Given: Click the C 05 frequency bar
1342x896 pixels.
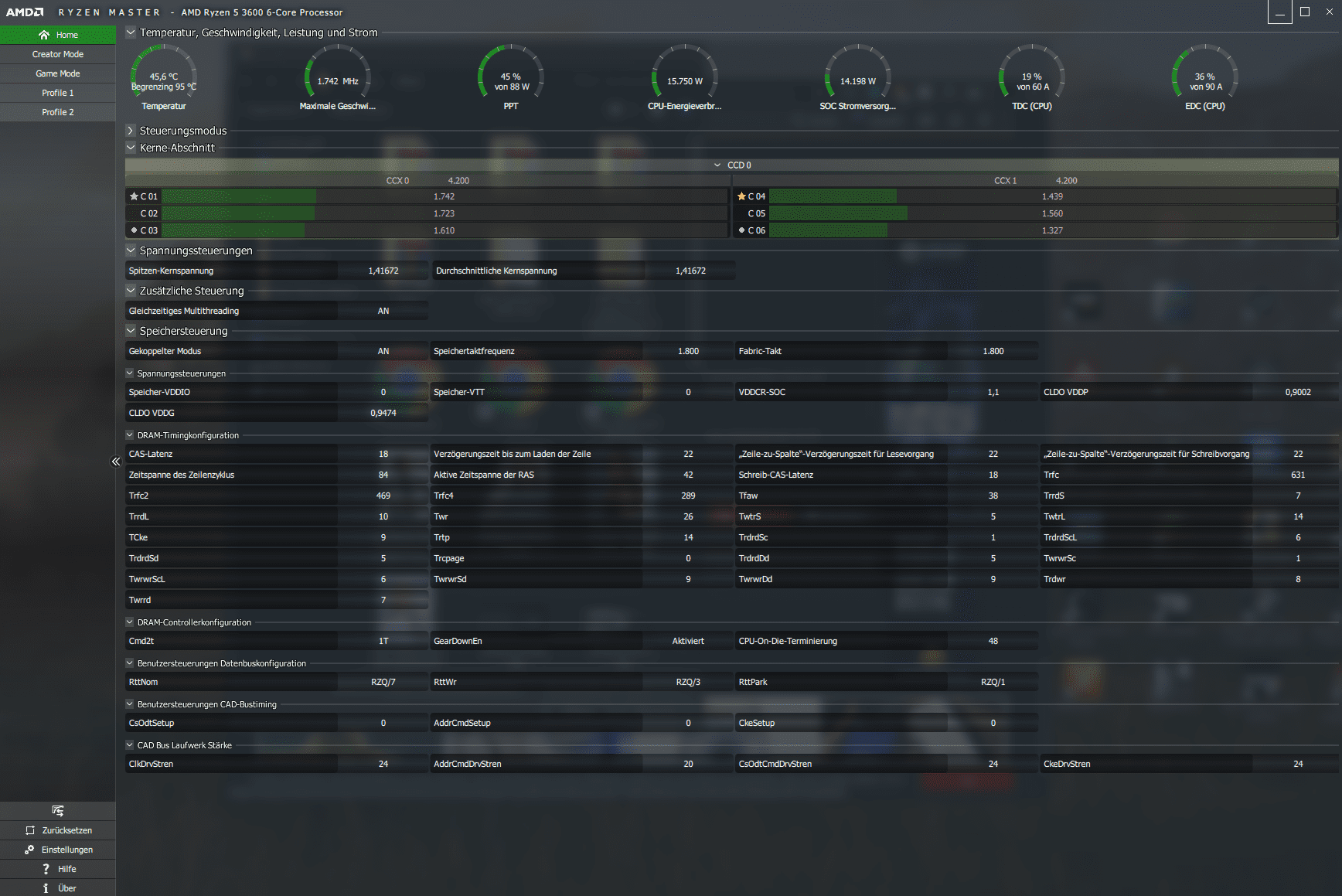Looking at the screenshot, I should 1052,213.
